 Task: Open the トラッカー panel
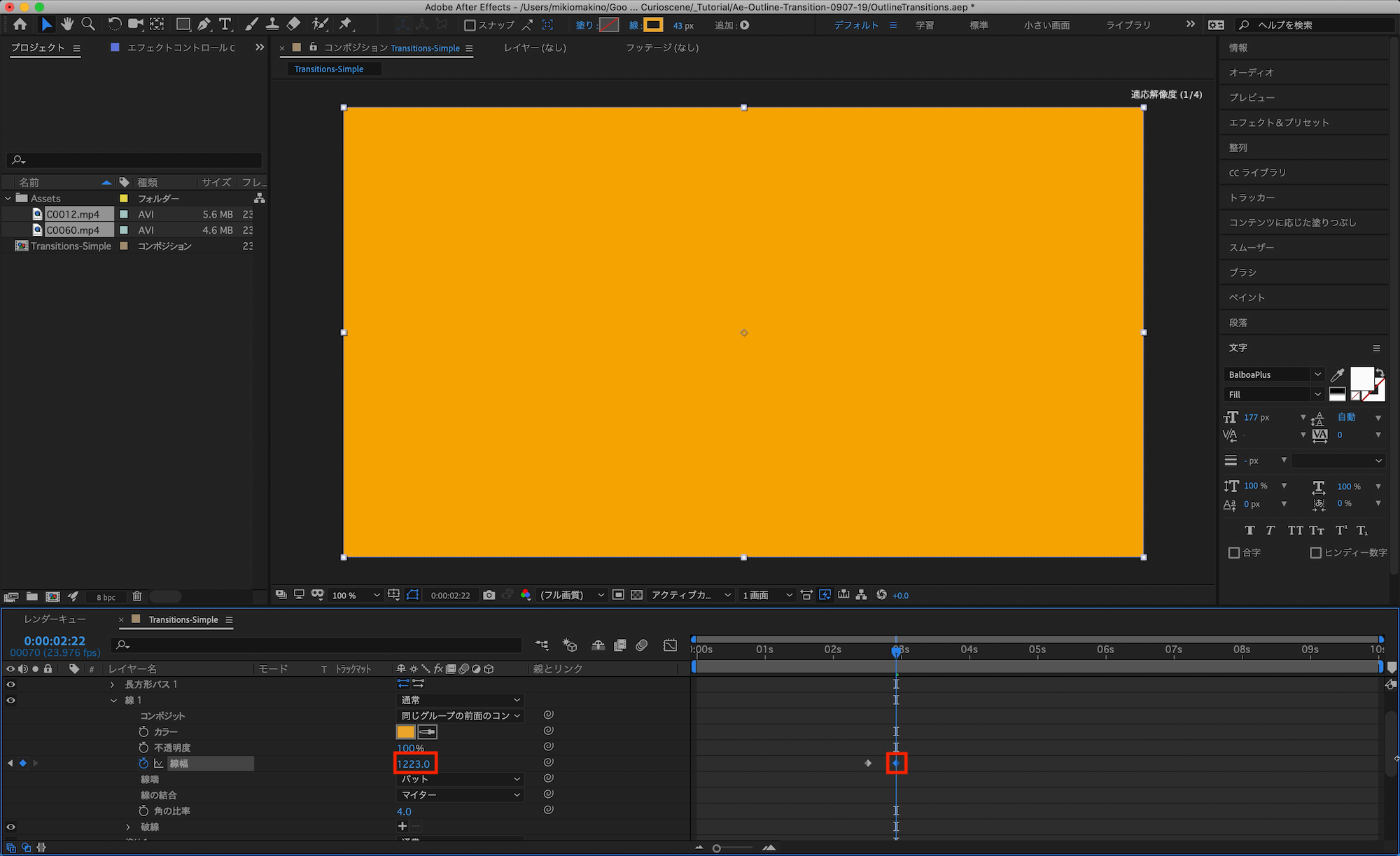(1252, 197)
